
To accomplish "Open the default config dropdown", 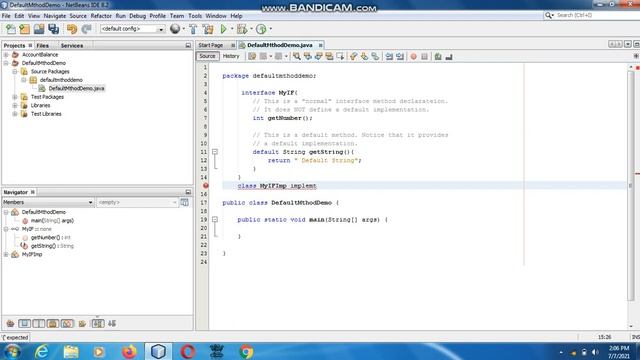I will tap(161, 29).
